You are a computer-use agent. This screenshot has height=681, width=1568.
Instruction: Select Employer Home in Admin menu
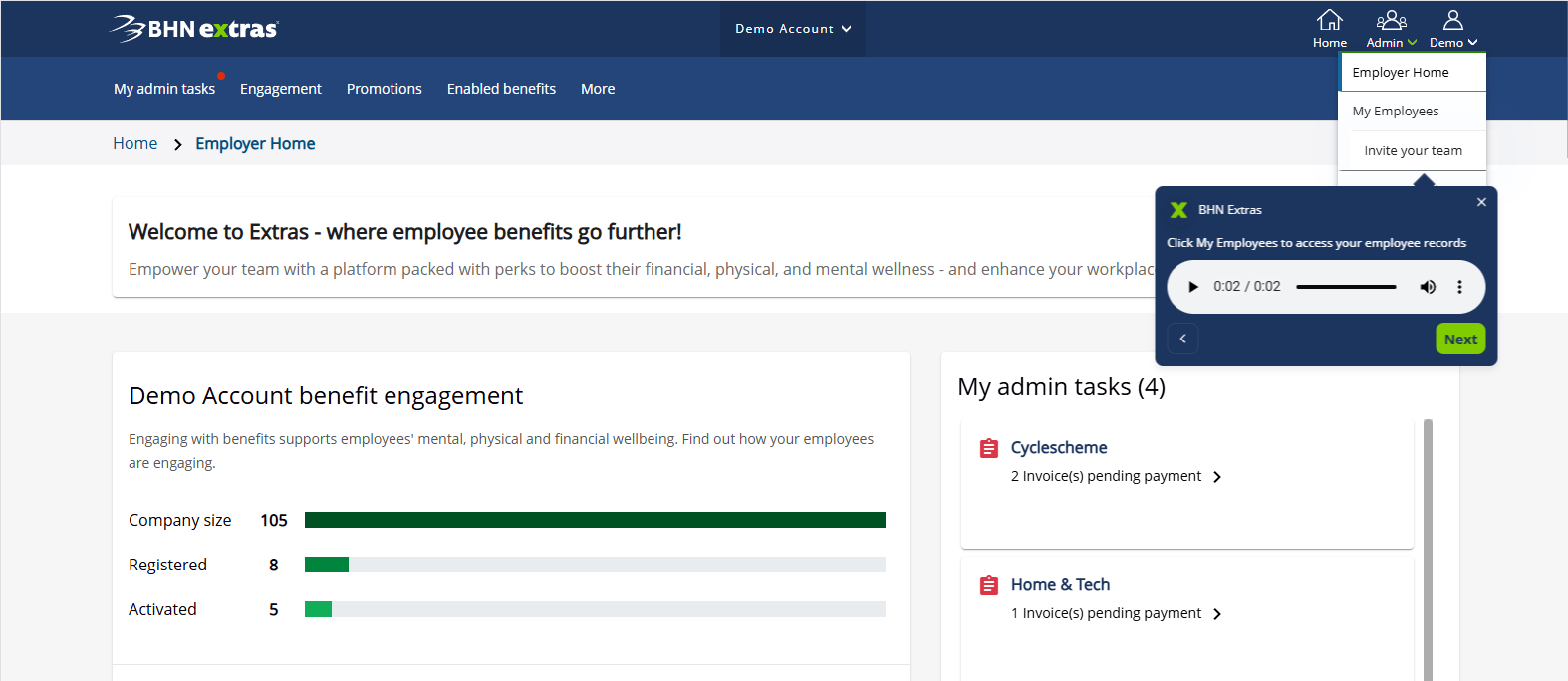[1413, 72]
